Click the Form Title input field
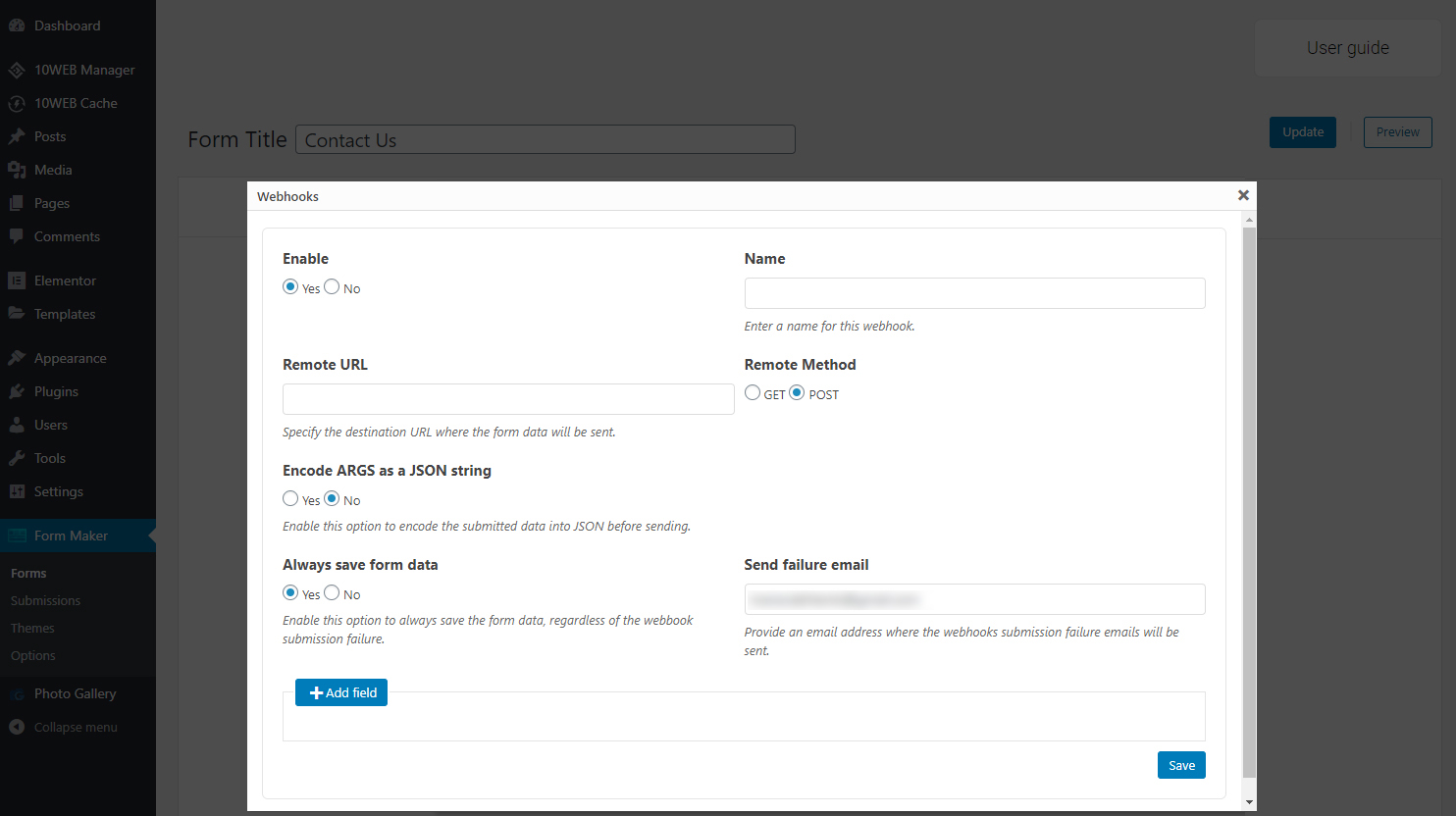1456x816 pixels. [545, 139]
